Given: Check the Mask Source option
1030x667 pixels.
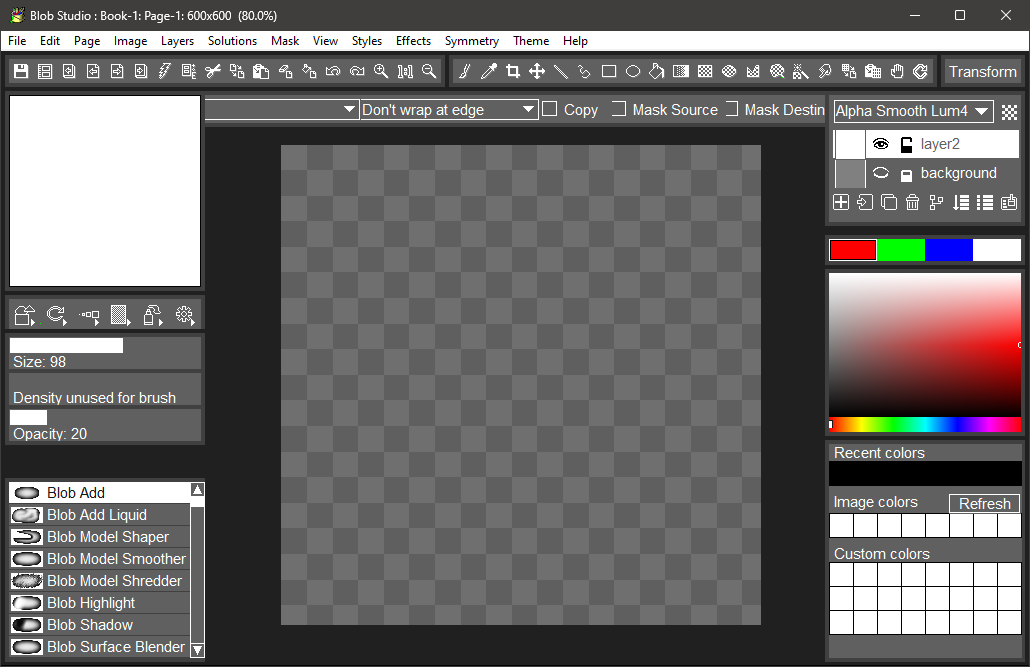Looking at the screenshot, I should point(618,109).
